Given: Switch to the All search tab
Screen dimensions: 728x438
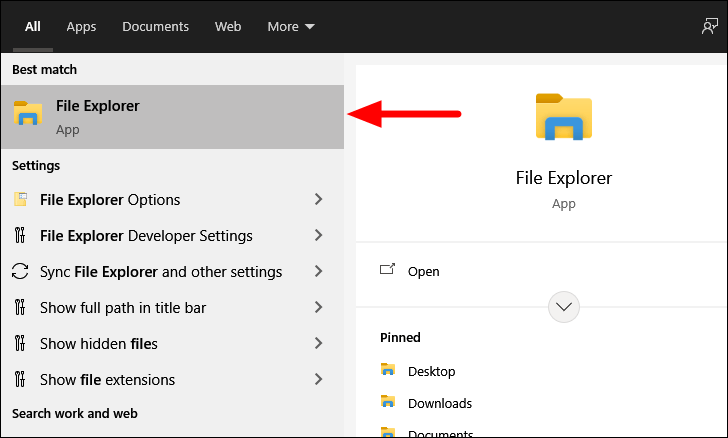Looking at the screenshot, I should tap(32, 26).
